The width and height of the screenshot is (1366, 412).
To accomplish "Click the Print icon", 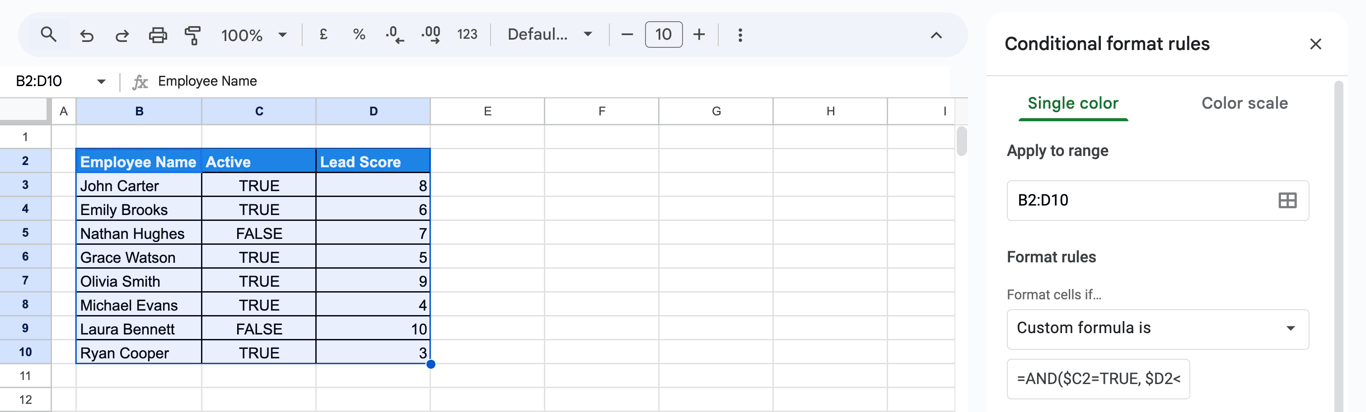I will point(158,35).
